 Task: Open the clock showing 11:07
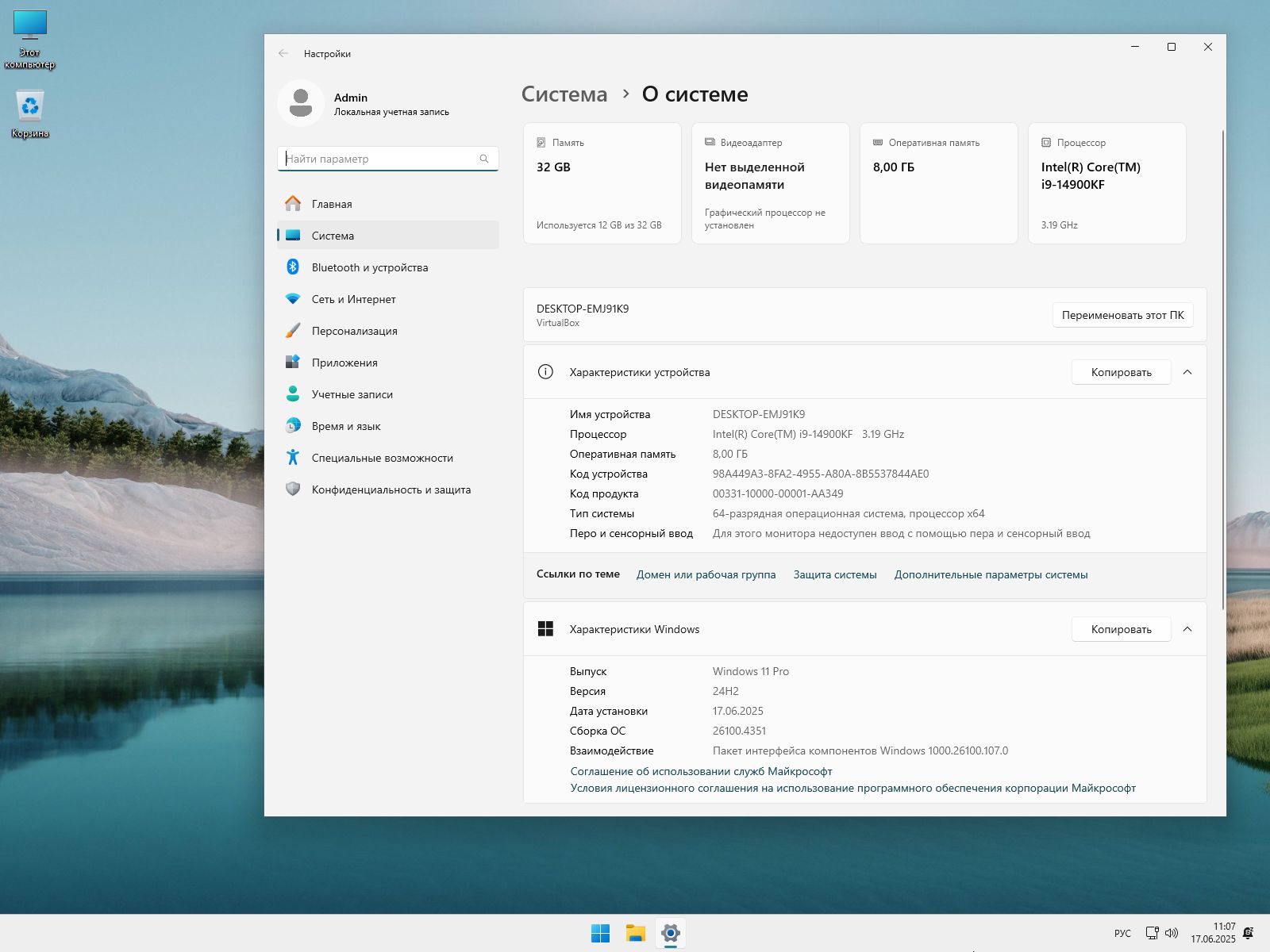1213,933
